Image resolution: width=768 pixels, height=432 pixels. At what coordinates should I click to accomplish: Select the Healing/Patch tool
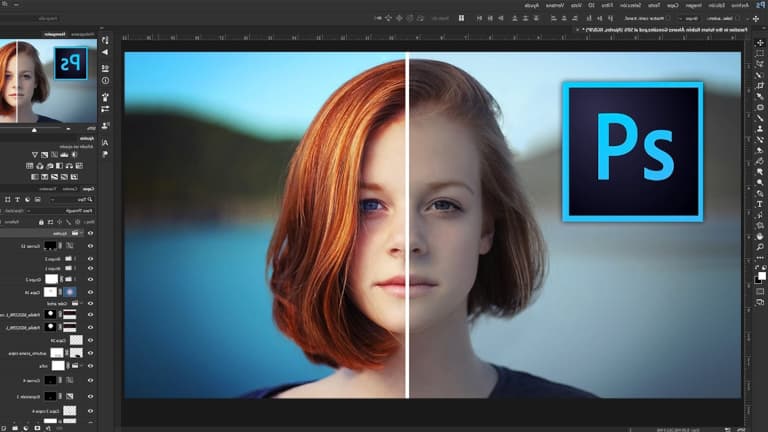pos(760,107)
